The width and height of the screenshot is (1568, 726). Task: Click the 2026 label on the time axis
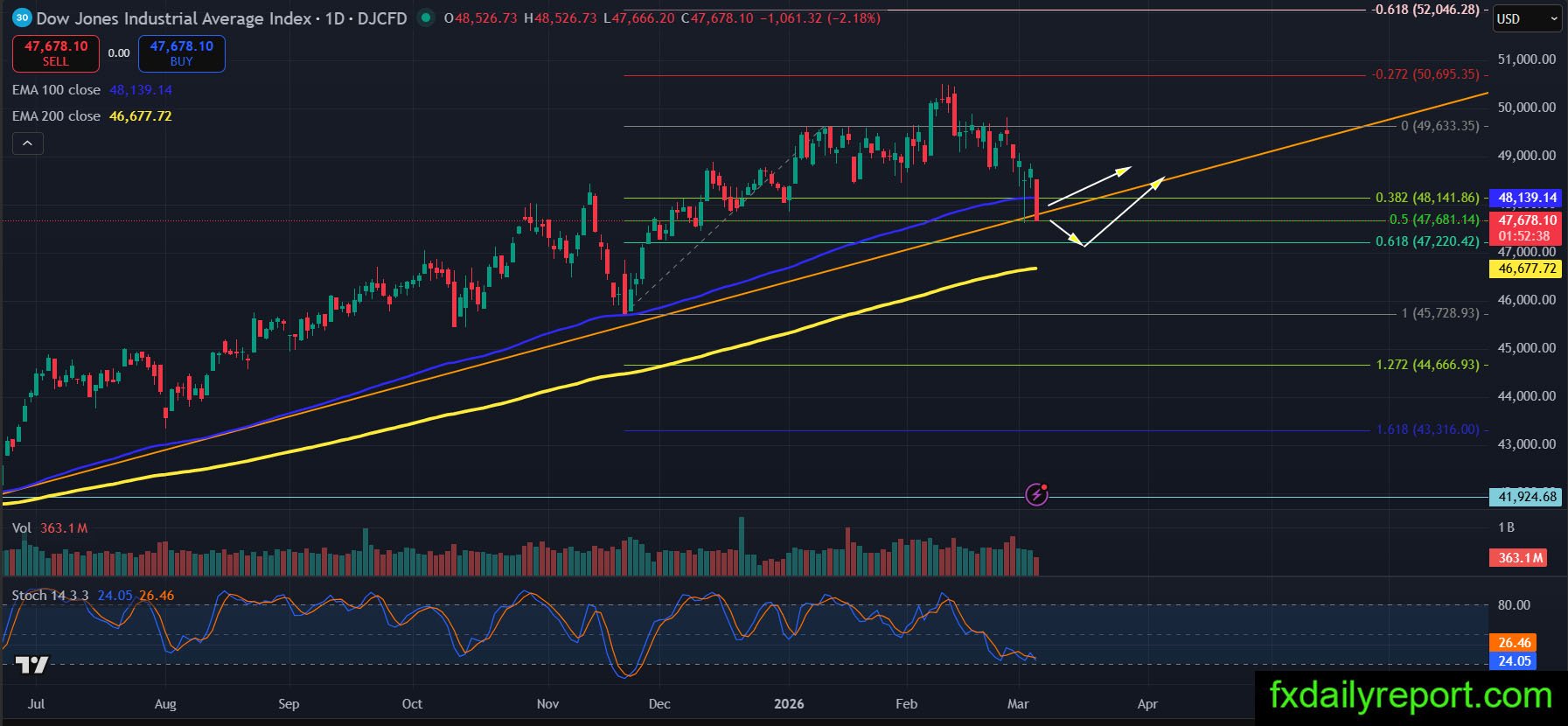click(x=789, y=704)
